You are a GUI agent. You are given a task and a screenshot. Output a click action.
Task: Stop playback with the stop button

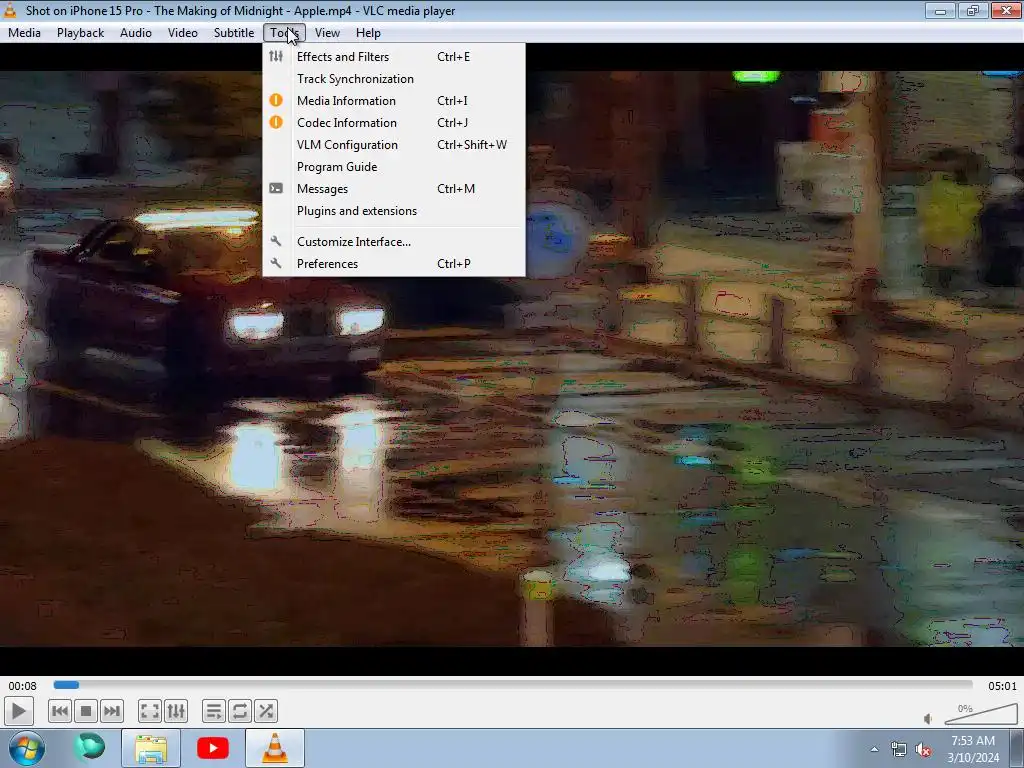86,711
